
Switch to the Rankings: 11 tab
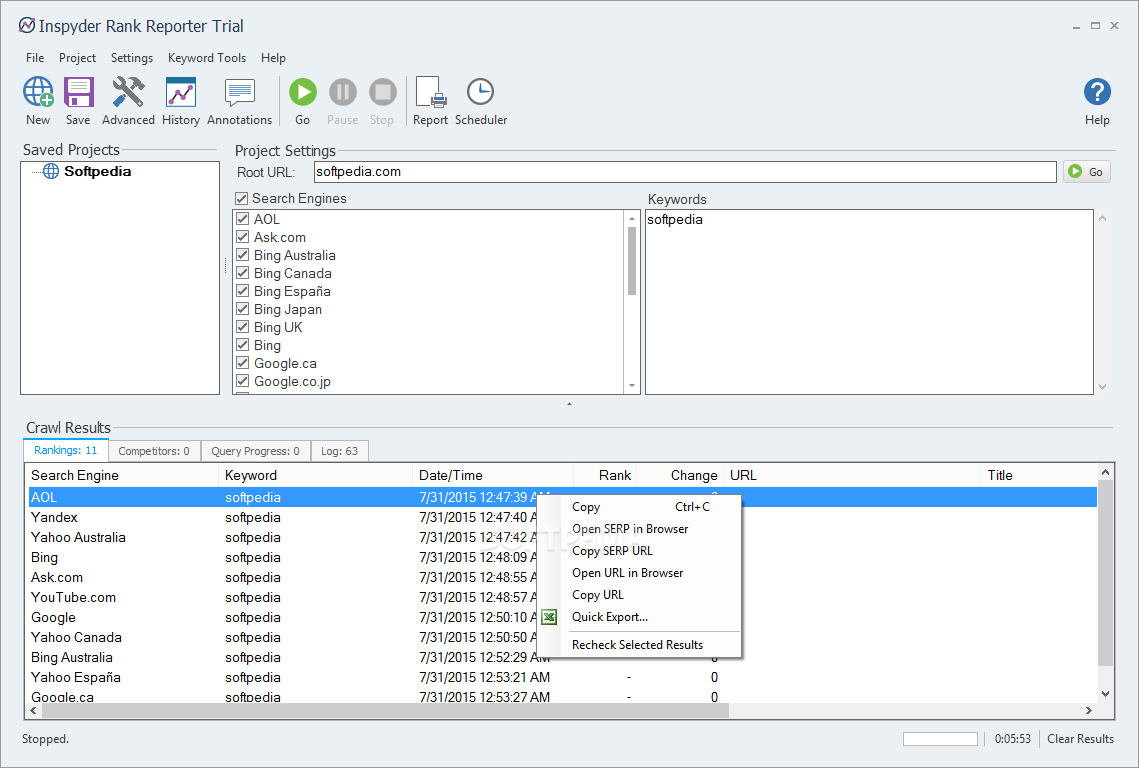pyautogui.click(x=65, y=450)
